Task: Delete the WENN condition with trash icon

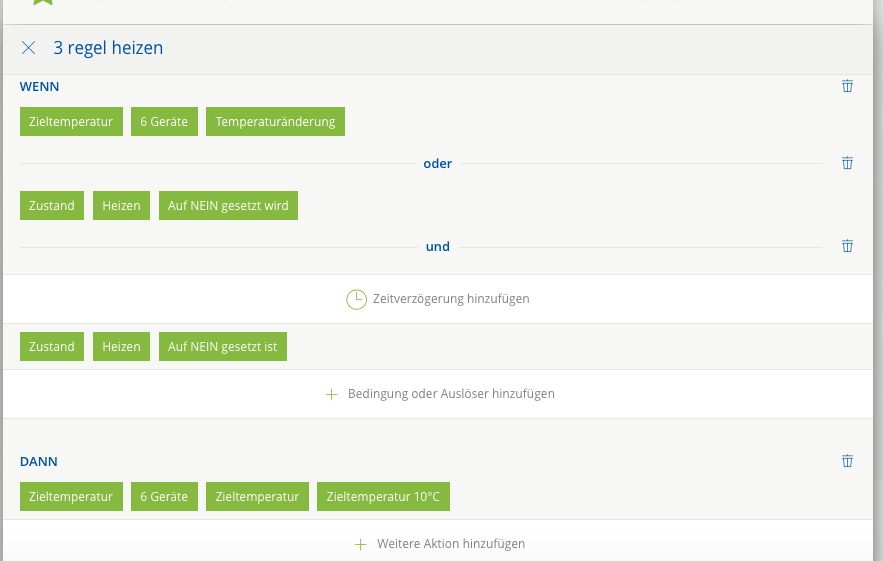Action: tap(847, 86)
